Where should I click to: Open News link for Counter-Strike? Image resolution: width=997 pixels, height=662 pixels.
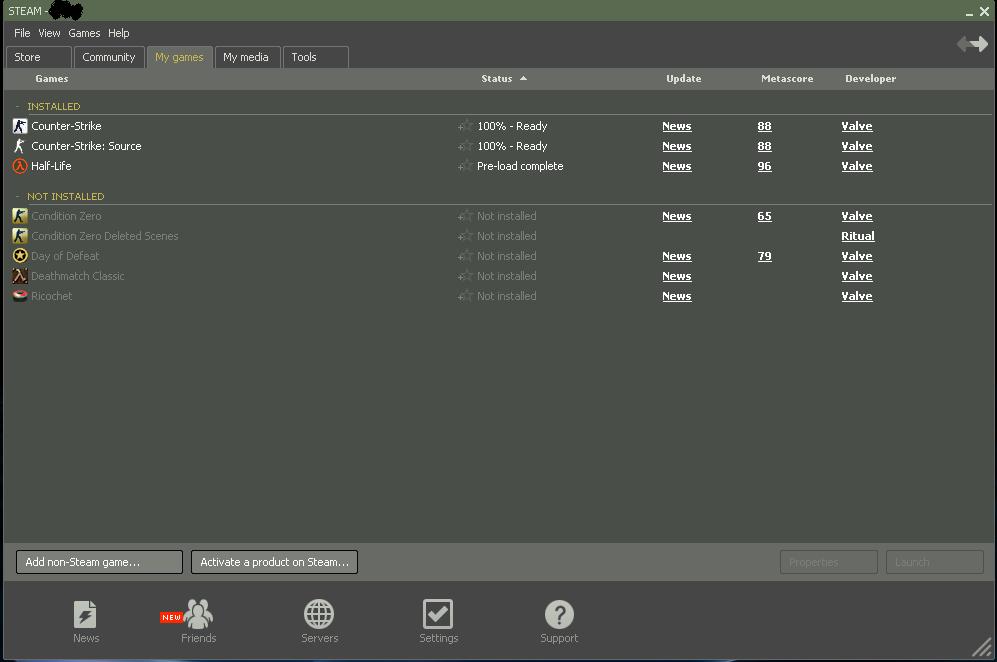677,127
